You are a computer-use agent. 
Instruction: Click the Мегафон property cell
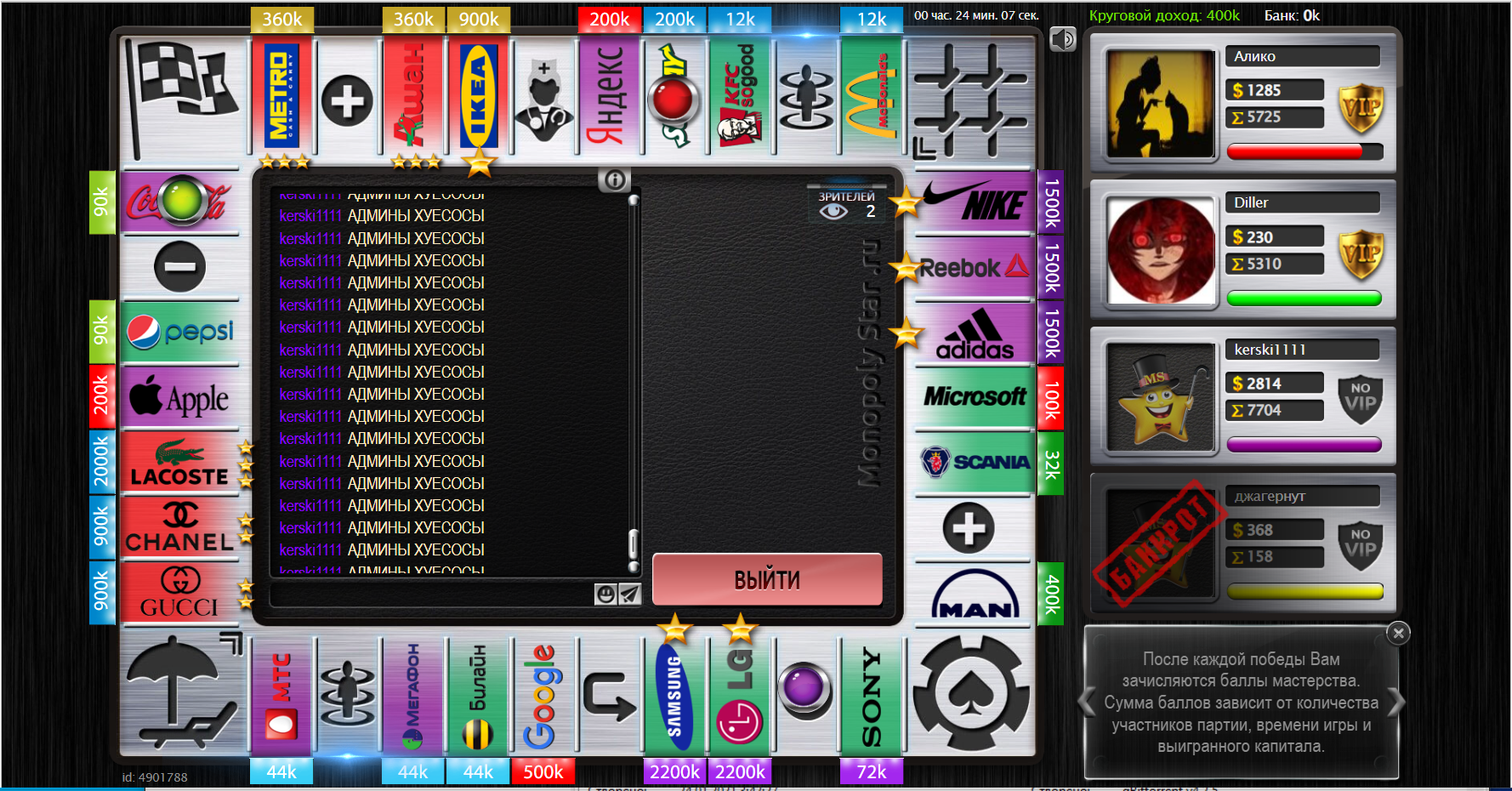[413, 695]
